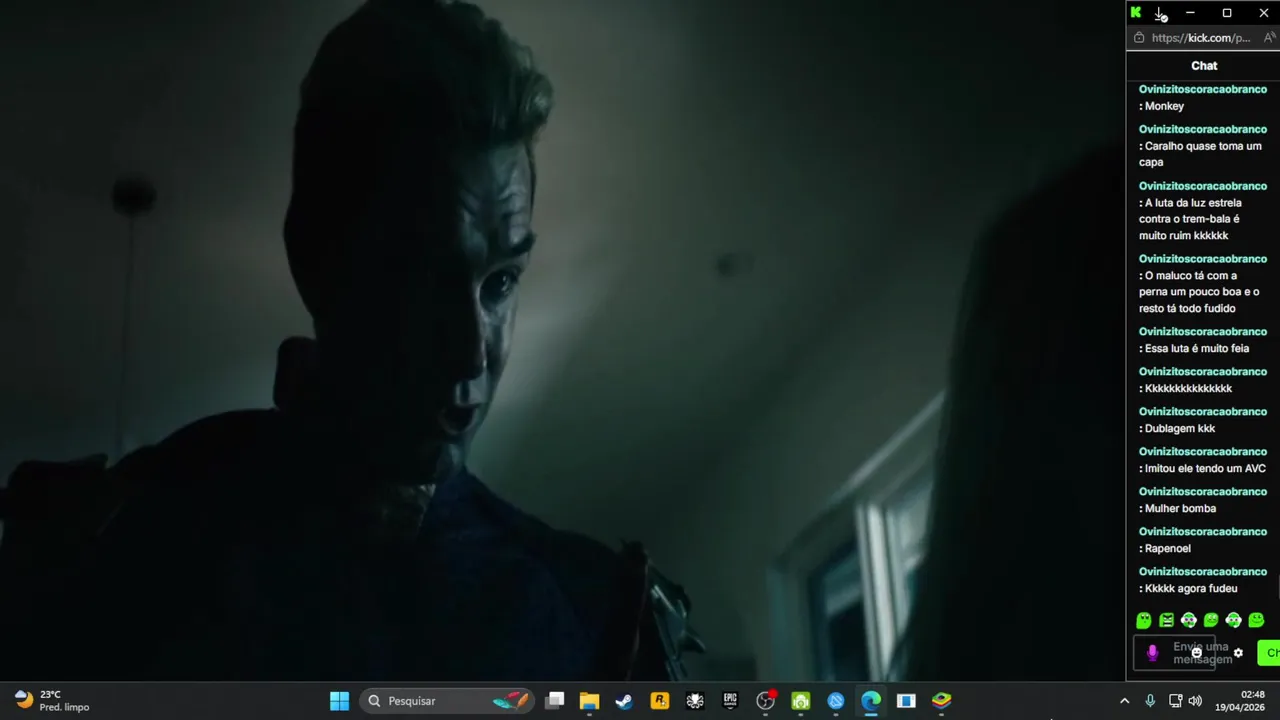
Task: Insert the third green headphones emote
Action: pos(1189,620)
